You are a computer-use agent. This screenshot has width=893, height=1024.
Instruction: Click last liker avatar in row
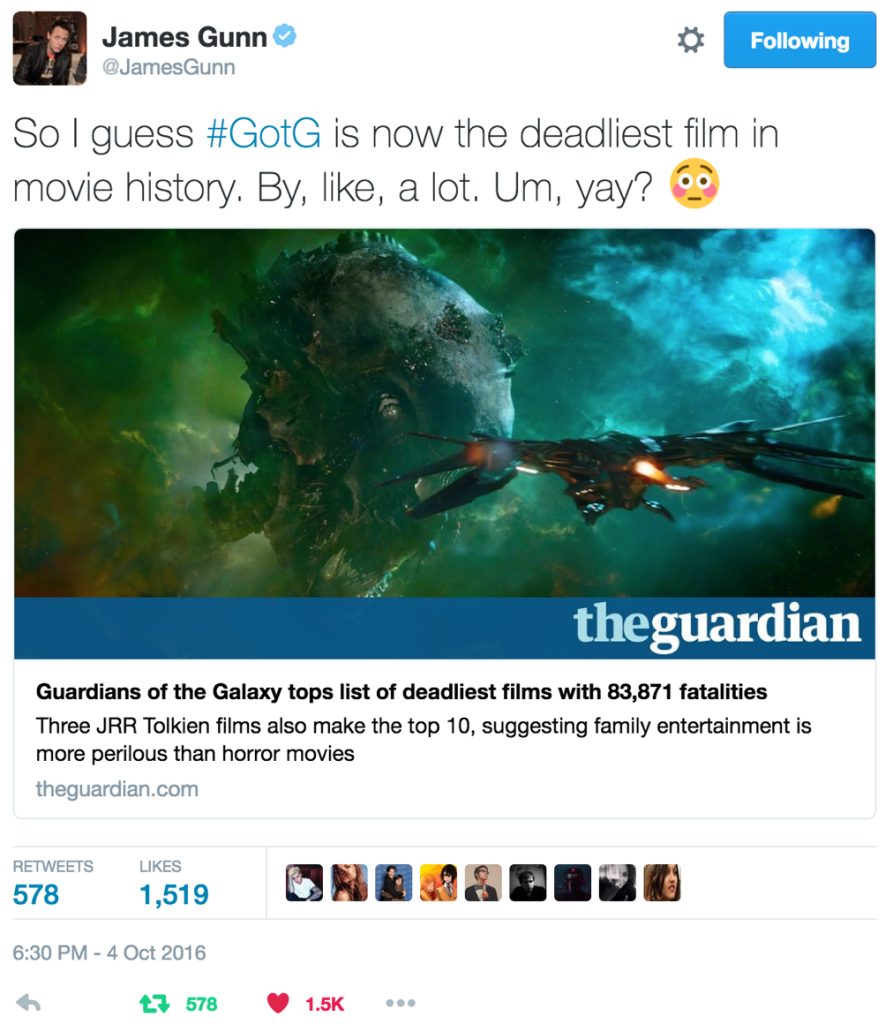[x=662, y=883]
